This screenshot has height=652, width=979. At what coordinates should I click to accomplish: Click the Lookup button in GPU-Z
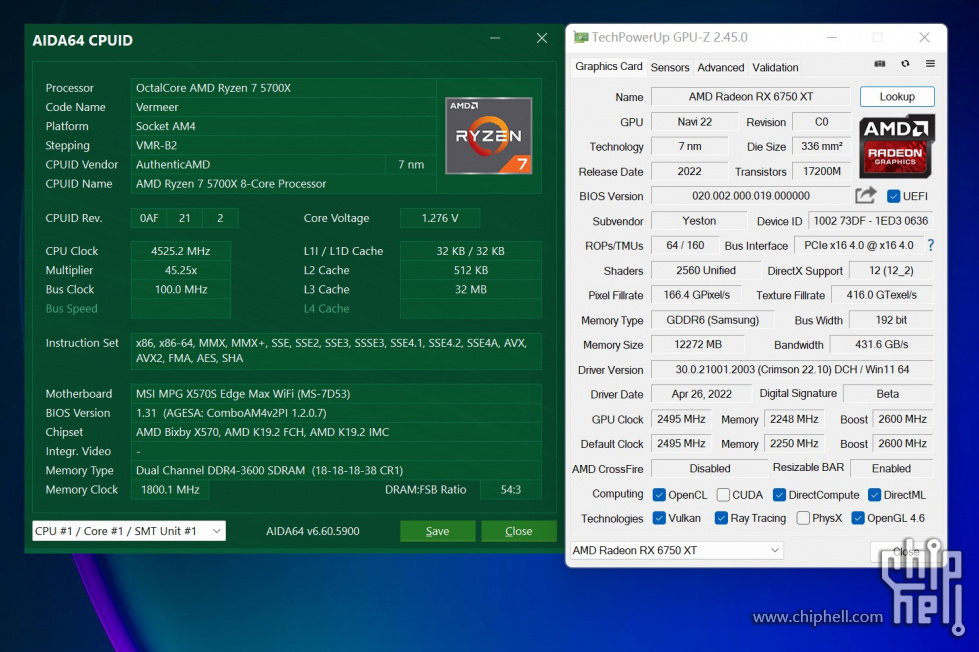(x=897, y=97)
